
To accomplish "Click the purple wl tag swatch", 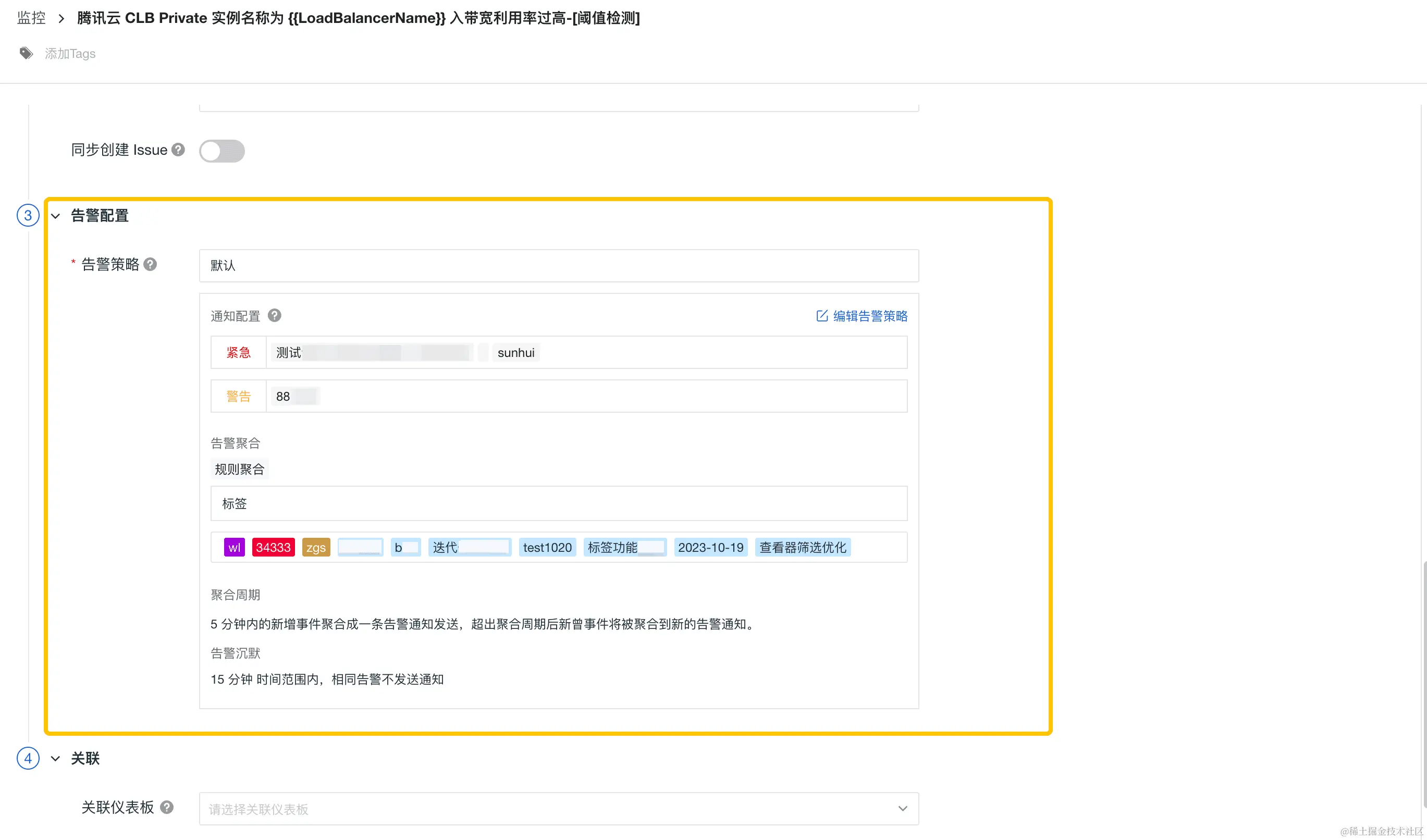I will click(234, 547).
